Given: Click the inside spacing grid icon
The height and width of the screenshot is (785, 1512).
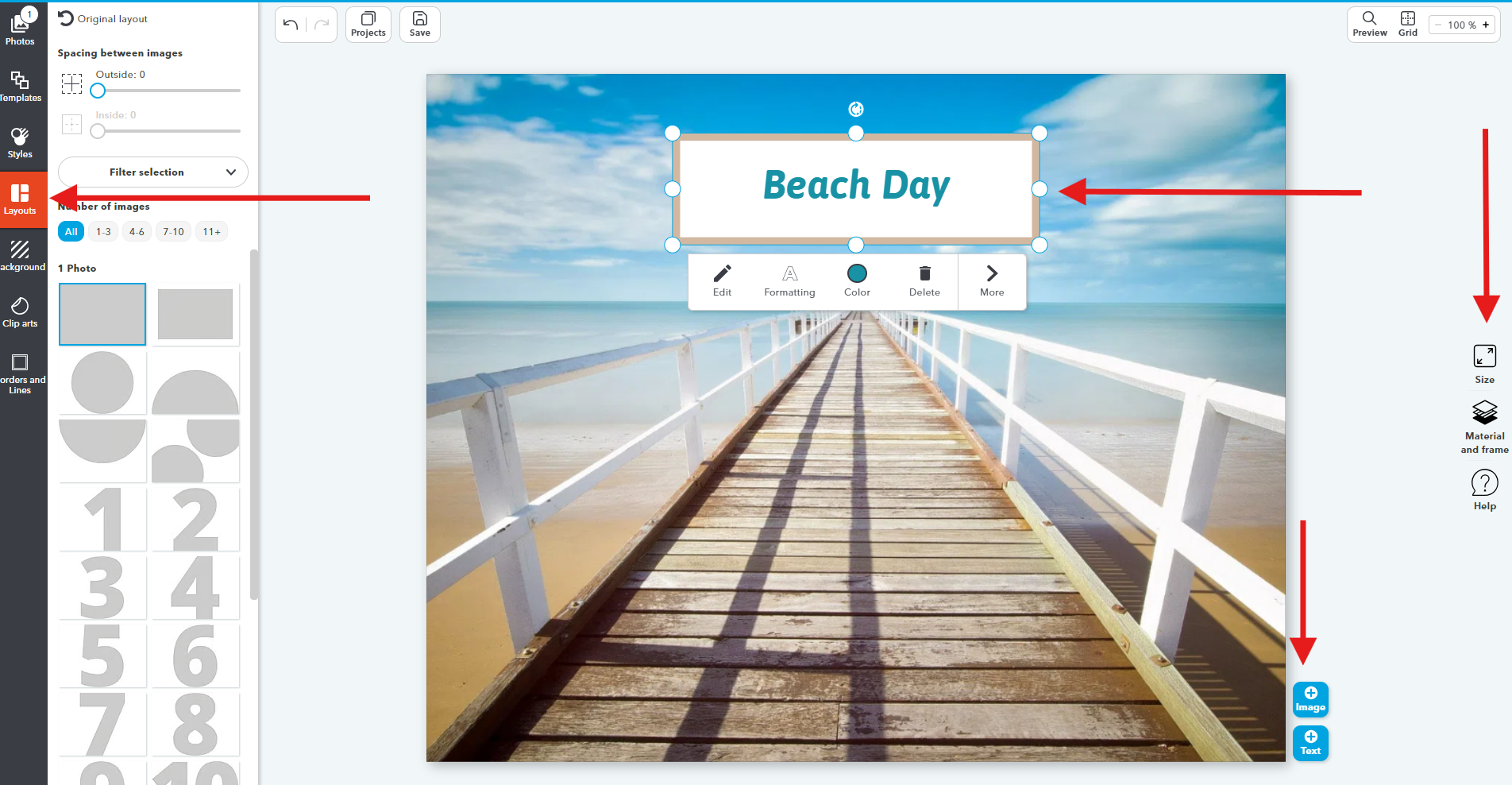Looking at the screenshot, I should (71, 124).
